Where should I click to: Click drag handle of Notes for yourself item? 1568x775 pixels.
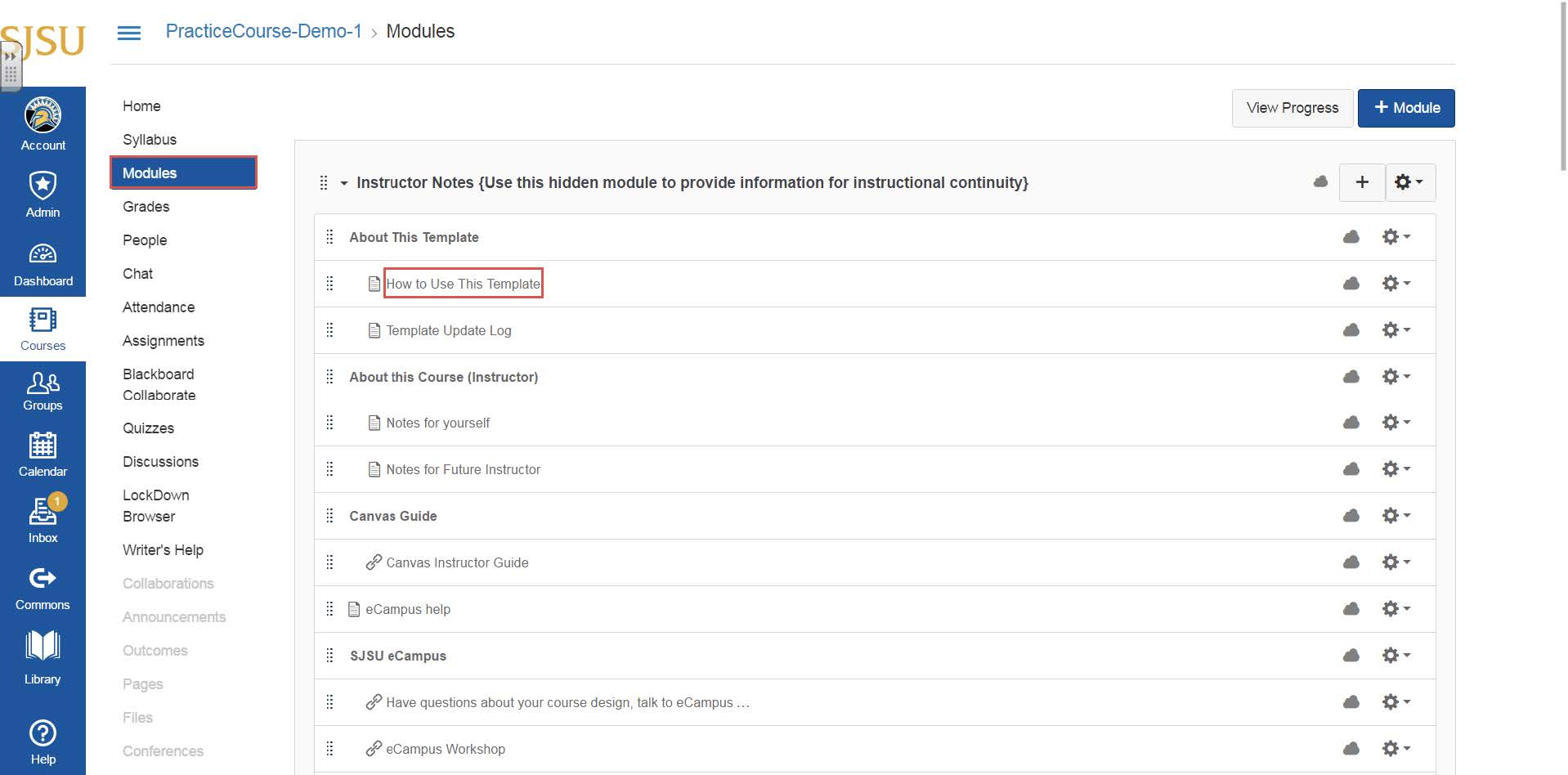coord(330,423)
